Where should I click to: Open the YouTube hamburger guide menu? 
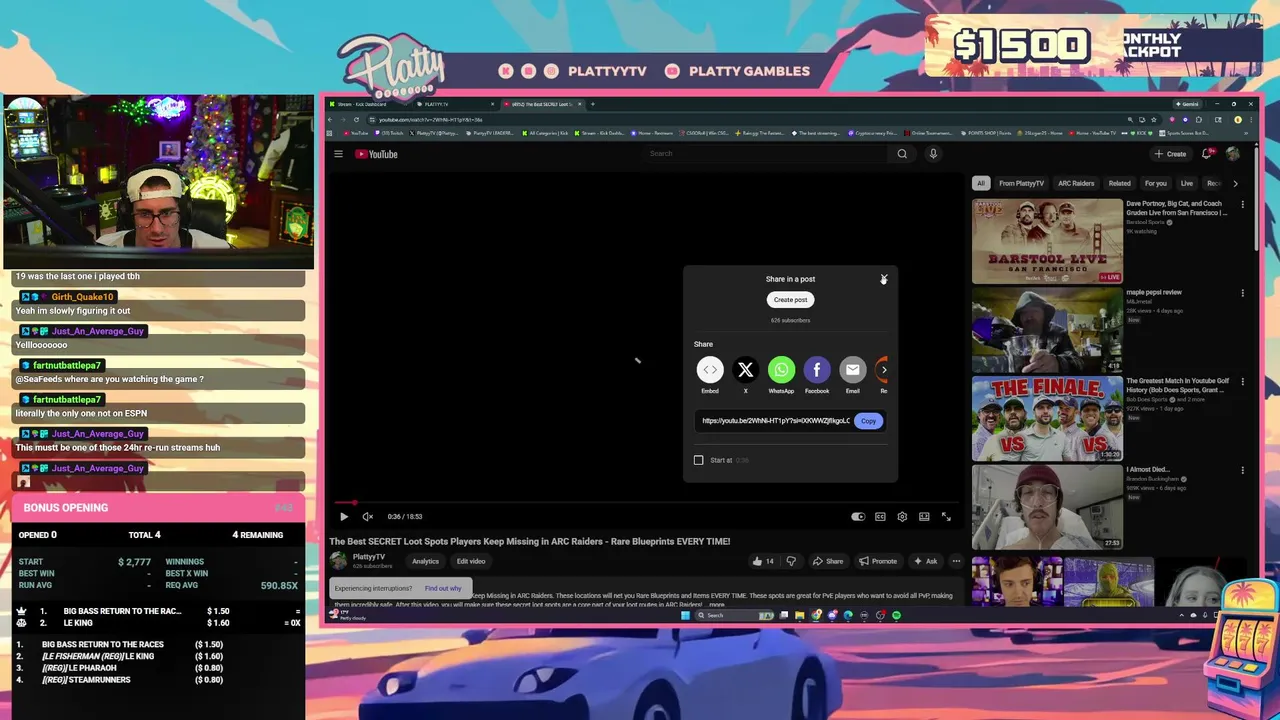tap(338, 154)
